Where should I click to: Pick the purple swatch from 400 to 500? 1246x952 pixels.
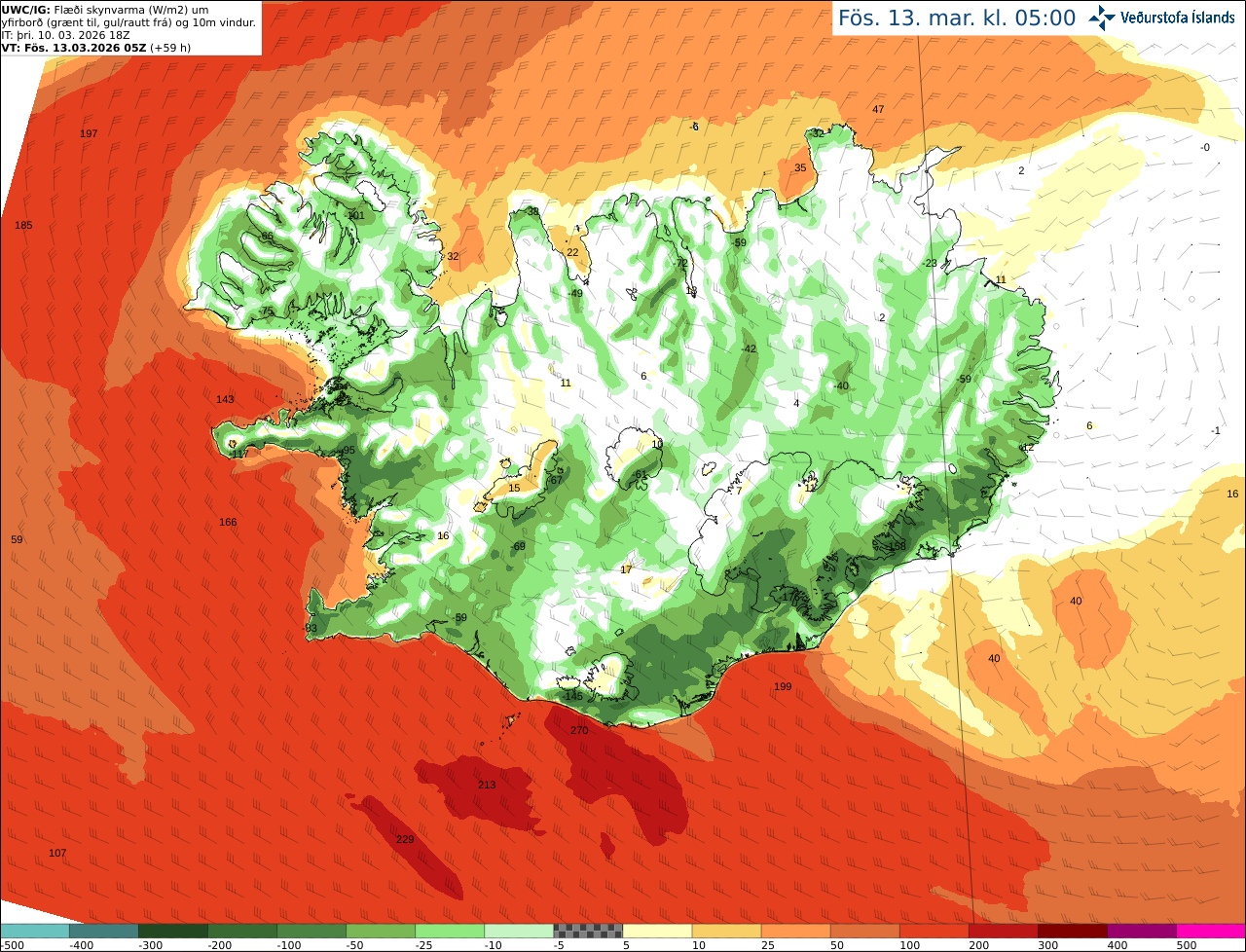coord(1141,932)
